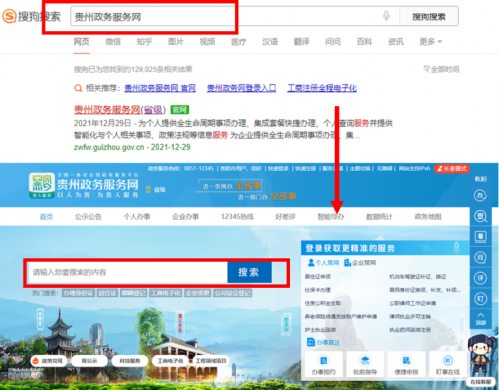Switch to the 图片 tab
Image resolution: width=499 pixels, height=390 pixels.
176,42
